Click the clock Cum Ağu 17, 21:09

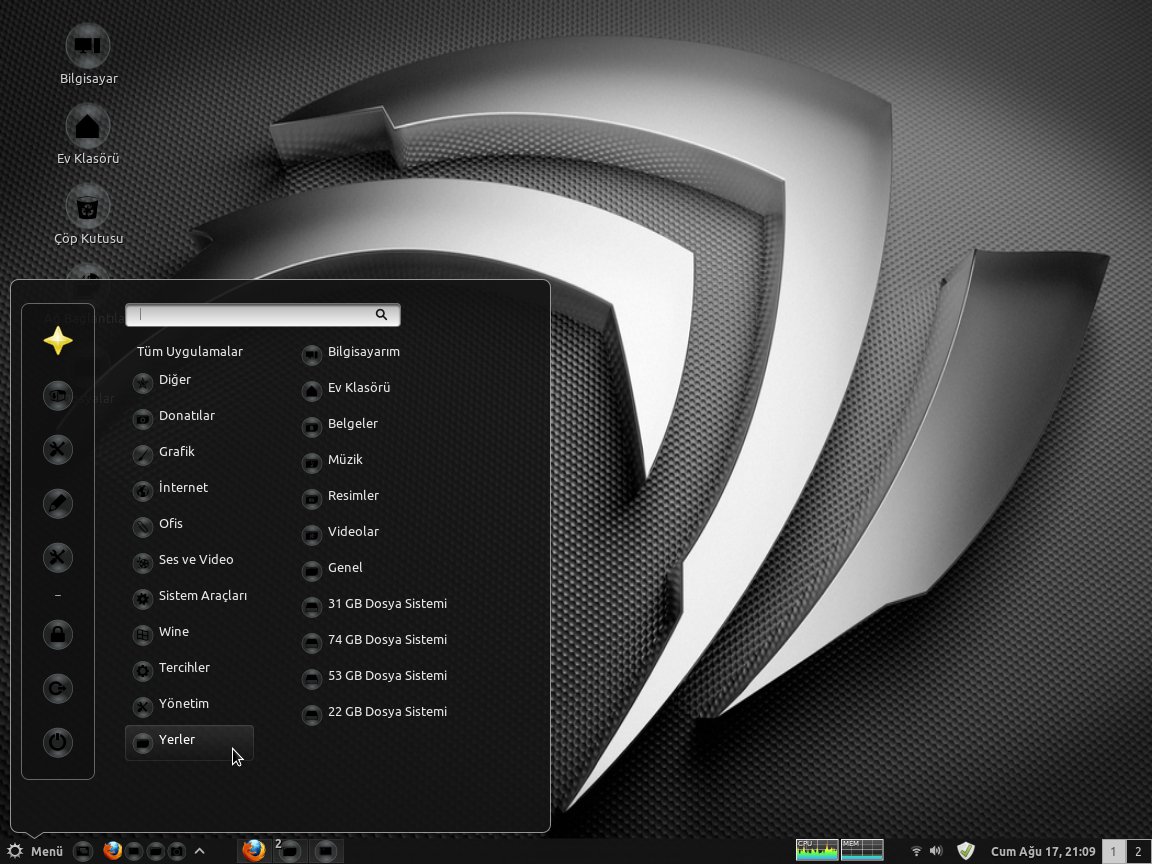[x=1043, y=852]
